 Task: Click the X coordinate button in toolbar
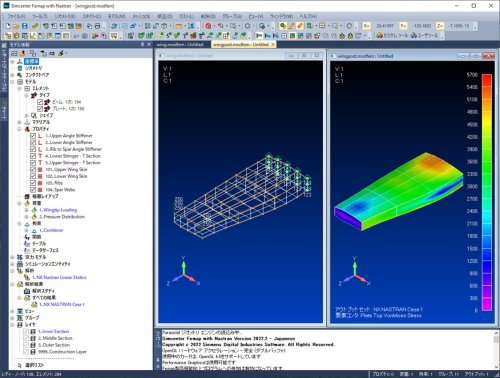pyautogui.click(x=366, y=26)
